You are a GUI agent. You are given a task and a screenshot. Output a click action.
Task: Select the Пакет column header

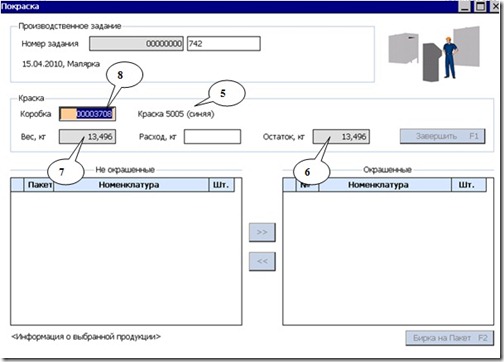coord(39,185)
